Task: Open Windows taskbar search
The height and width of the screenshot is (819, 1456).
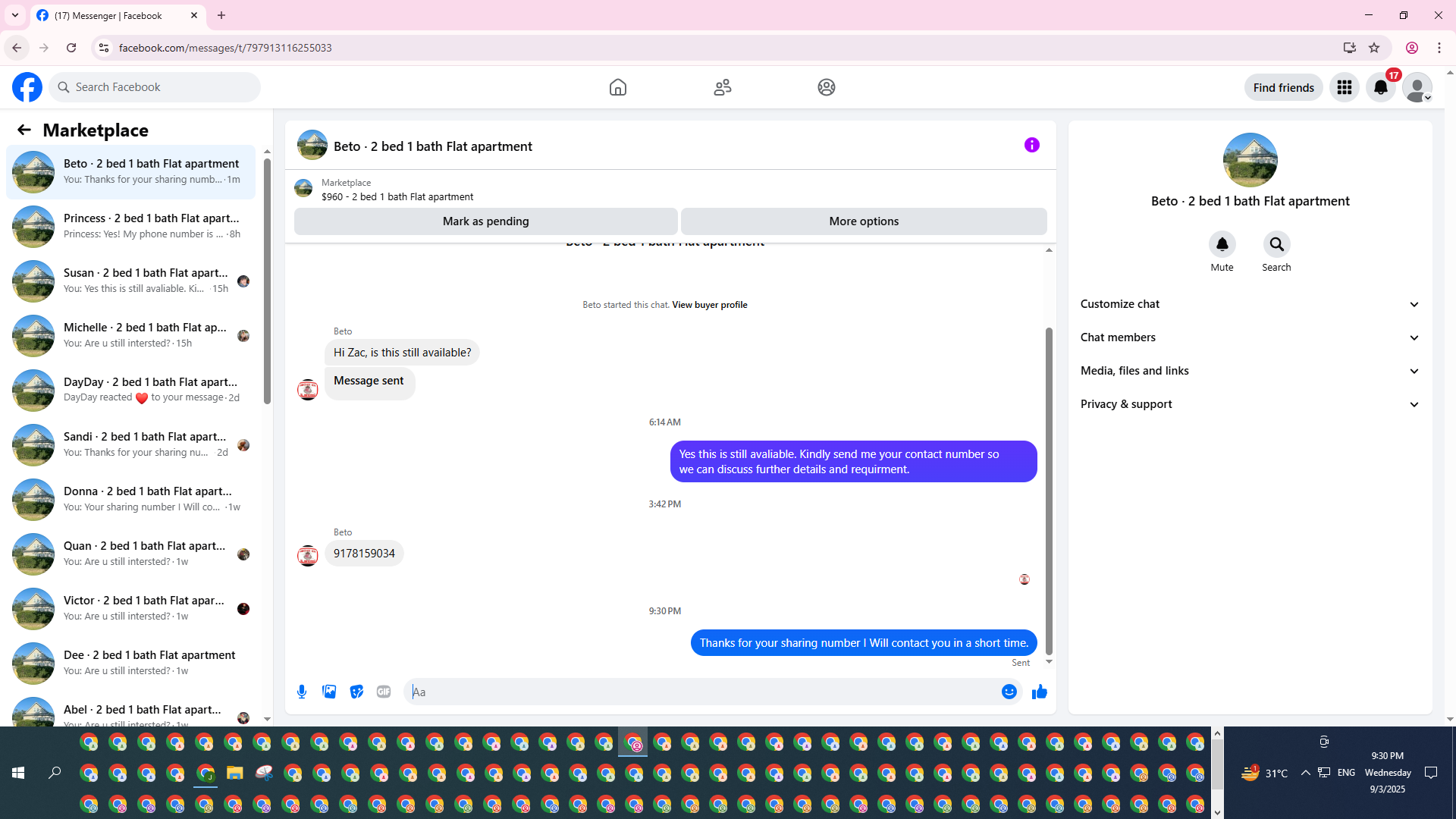Action: point(55,773)
